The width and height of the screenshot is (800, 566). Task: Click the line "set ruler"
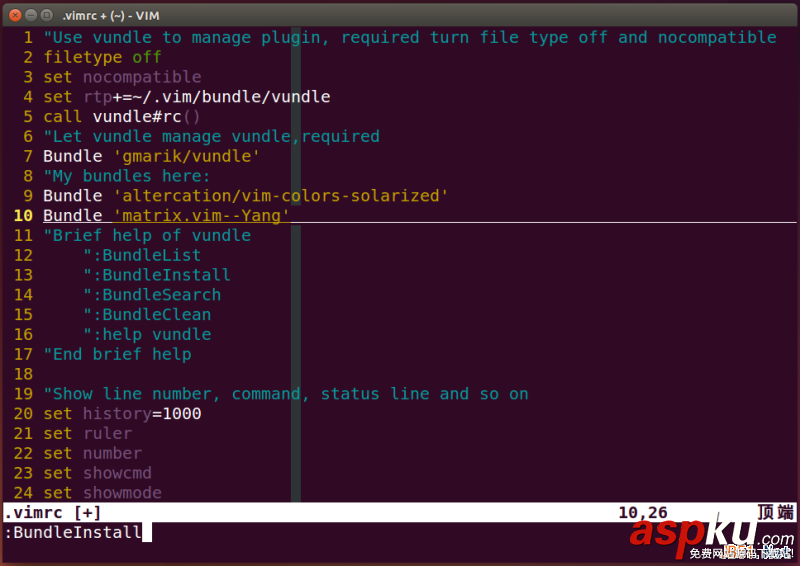pos(88,434)
